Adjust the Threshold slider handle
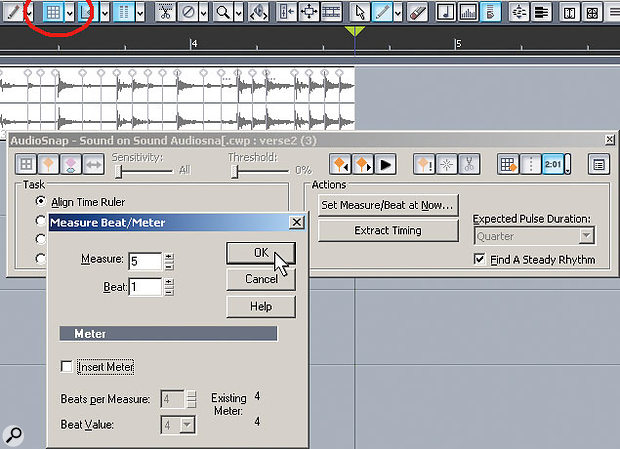 coord(234,171)
